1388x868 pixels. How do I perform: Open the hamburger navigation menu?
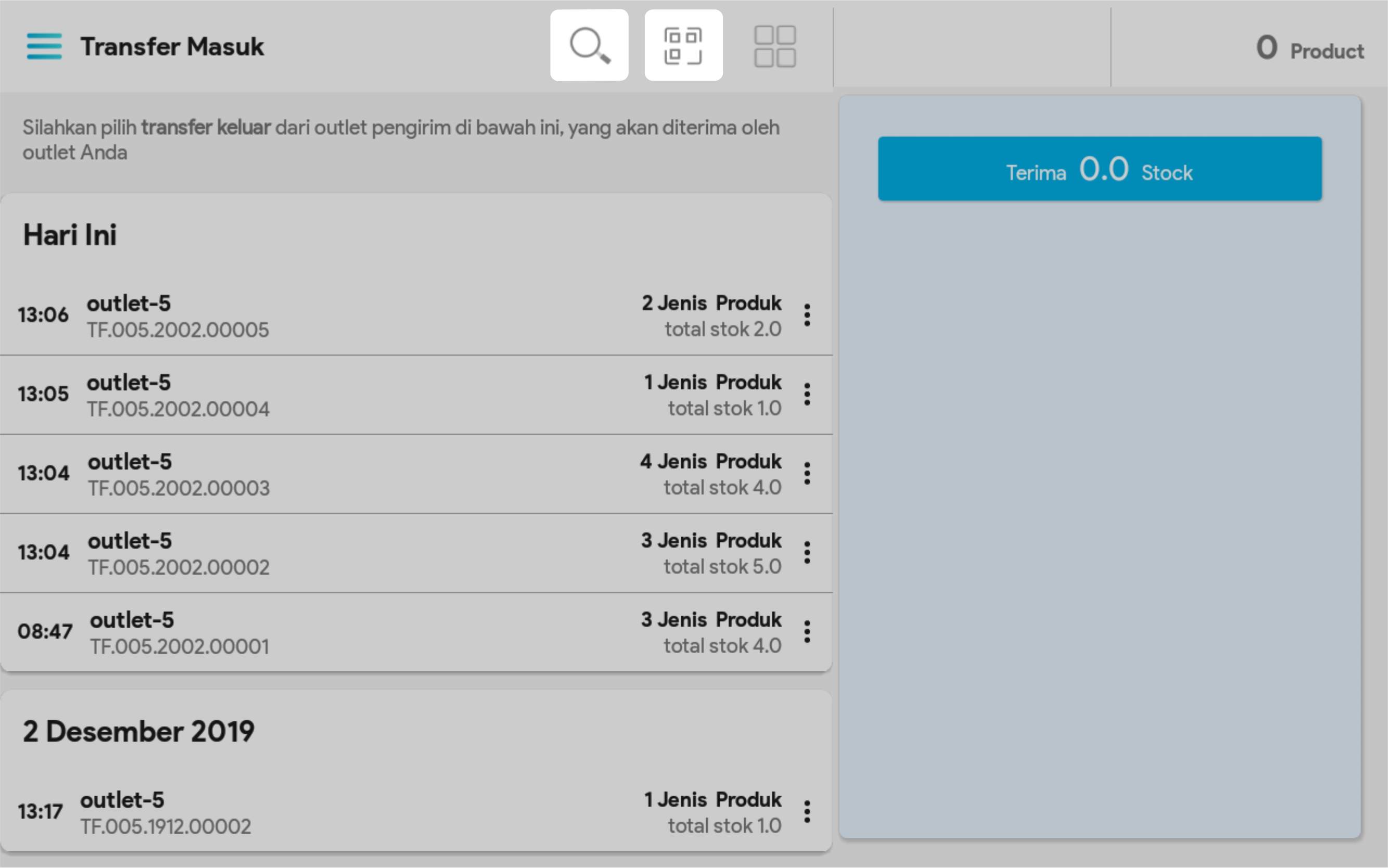(x=44, y=46)
